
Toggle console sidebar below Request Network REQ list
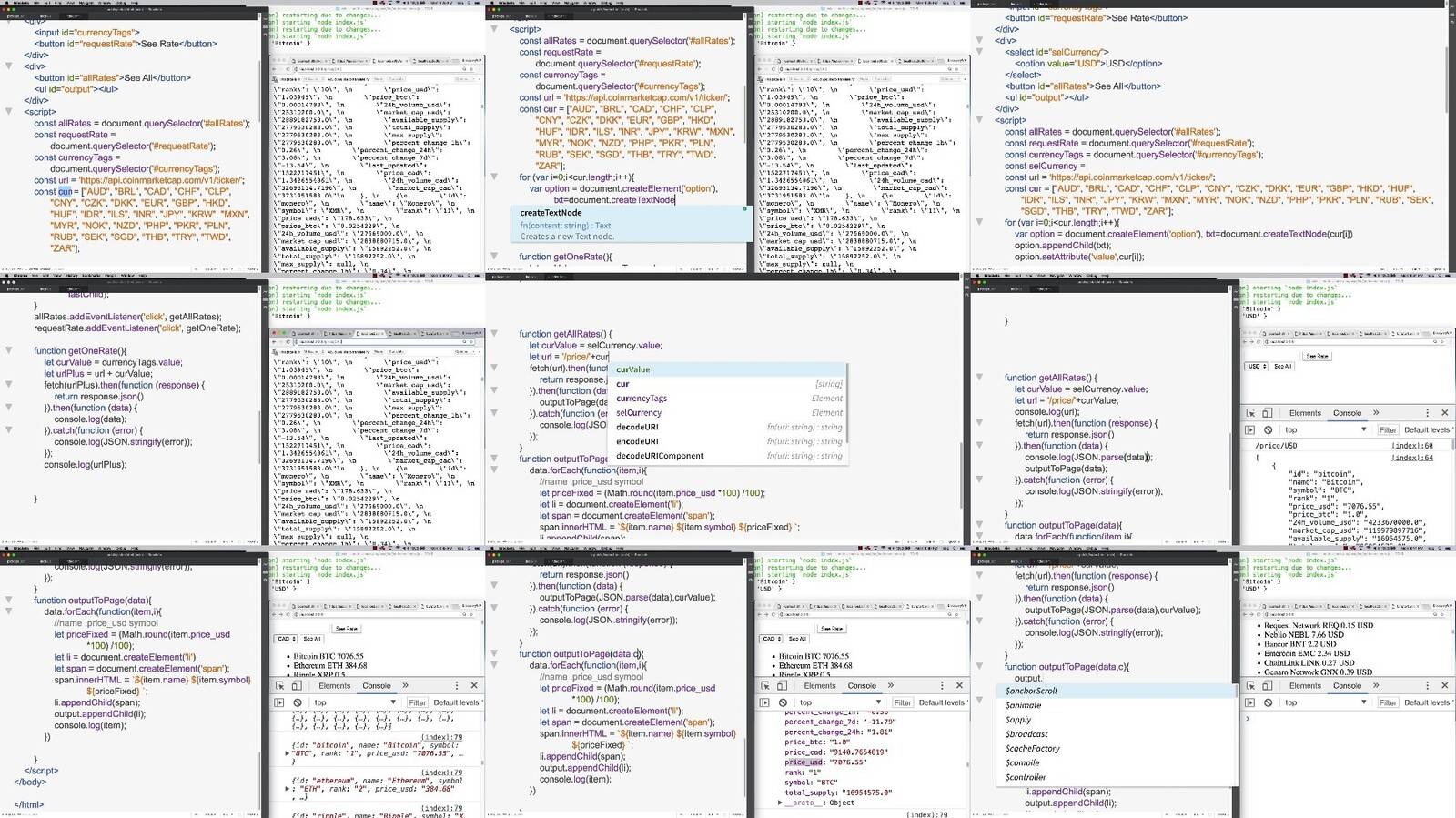coord(1250,702)
